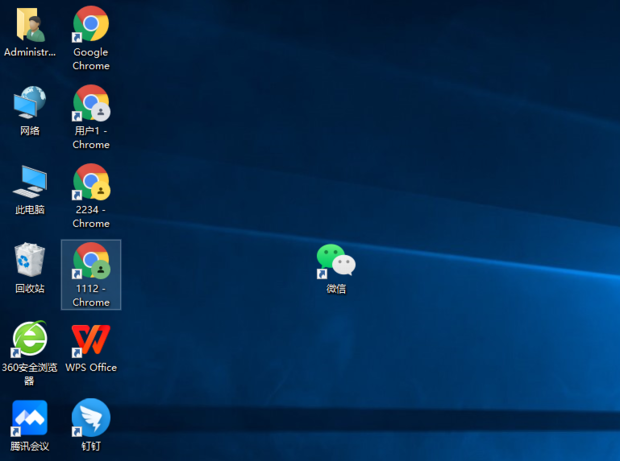Image resolution: width=620 pixels, height=461 pixels.
Task: Click the "微信" label text
Action: point(336,289)
